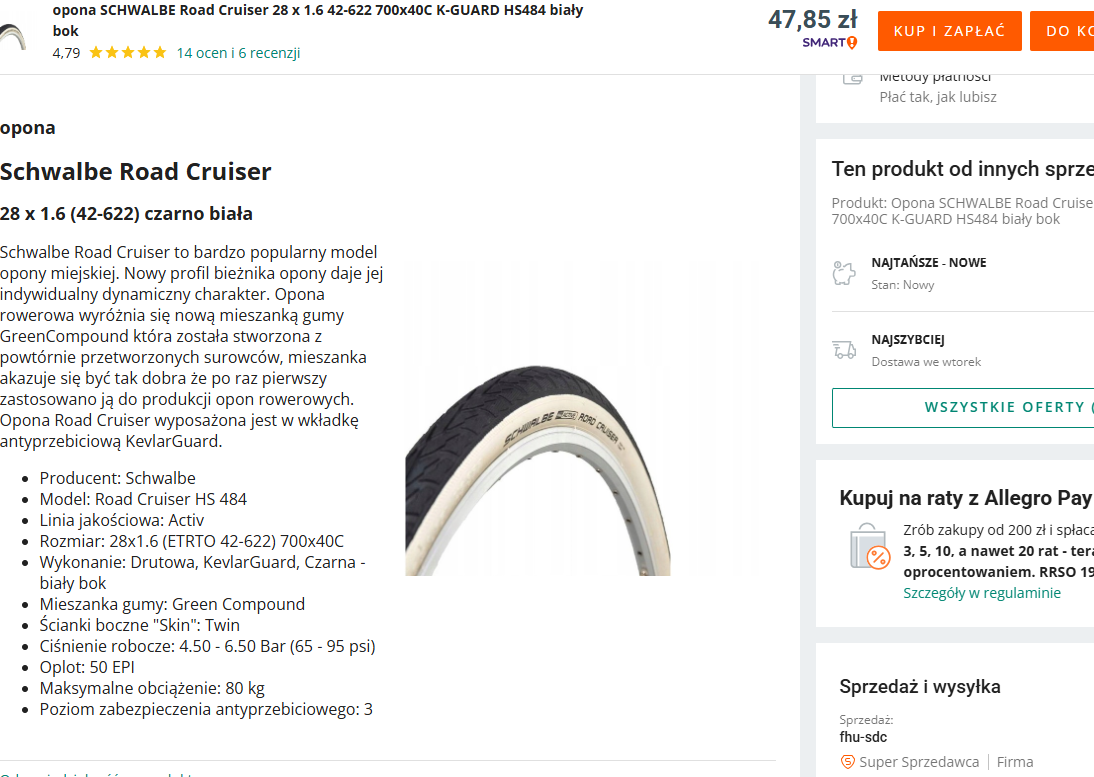Click the Super Sprzedawca badge icon
This screenshot has height=777, width=1094.
[848, 762]
